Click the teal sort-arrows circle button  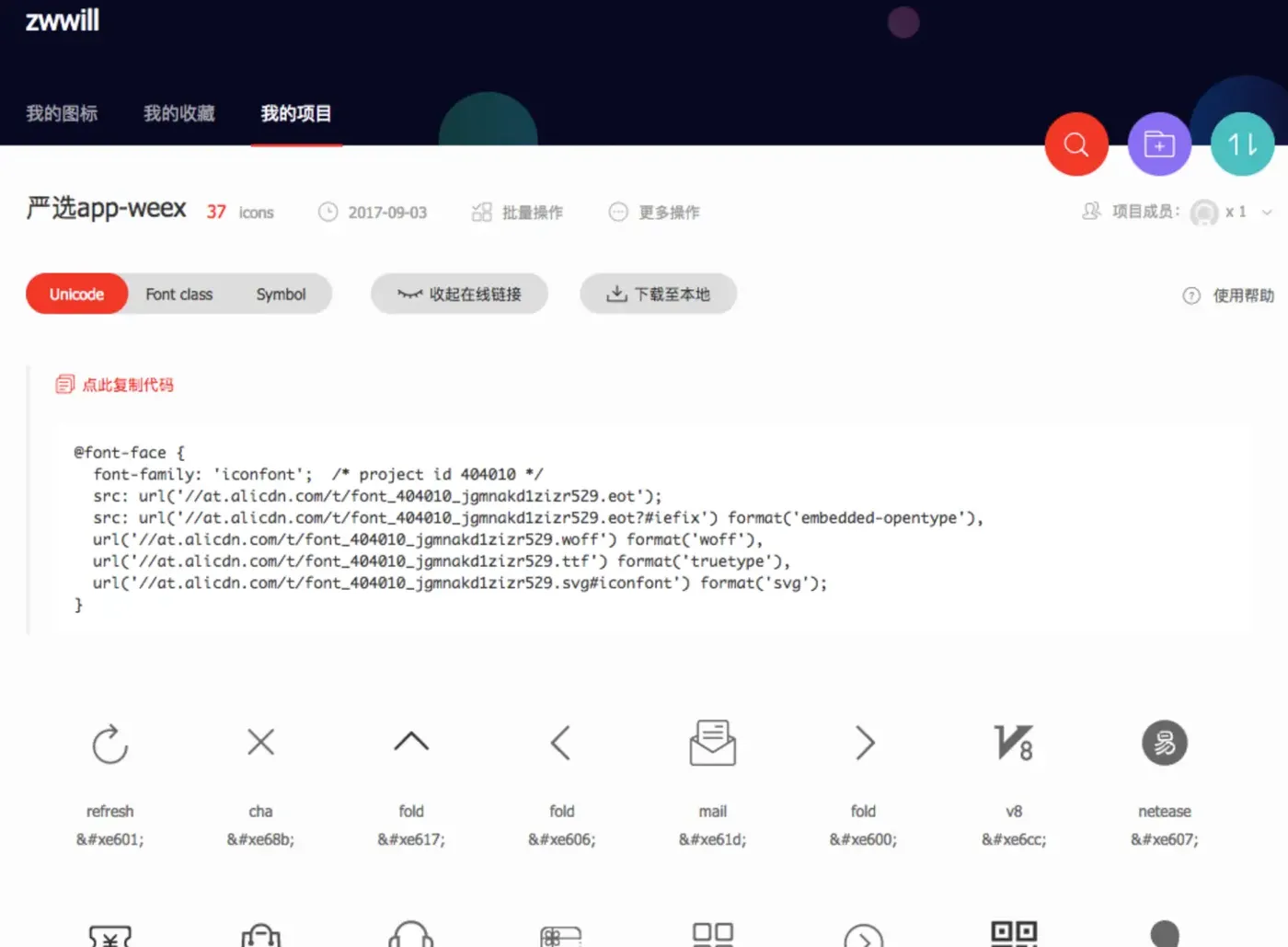1242,144
